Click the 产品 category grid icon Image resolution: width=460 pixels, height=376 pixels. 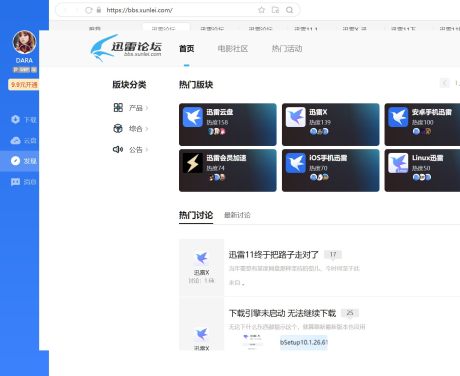(x=118, y=108)
